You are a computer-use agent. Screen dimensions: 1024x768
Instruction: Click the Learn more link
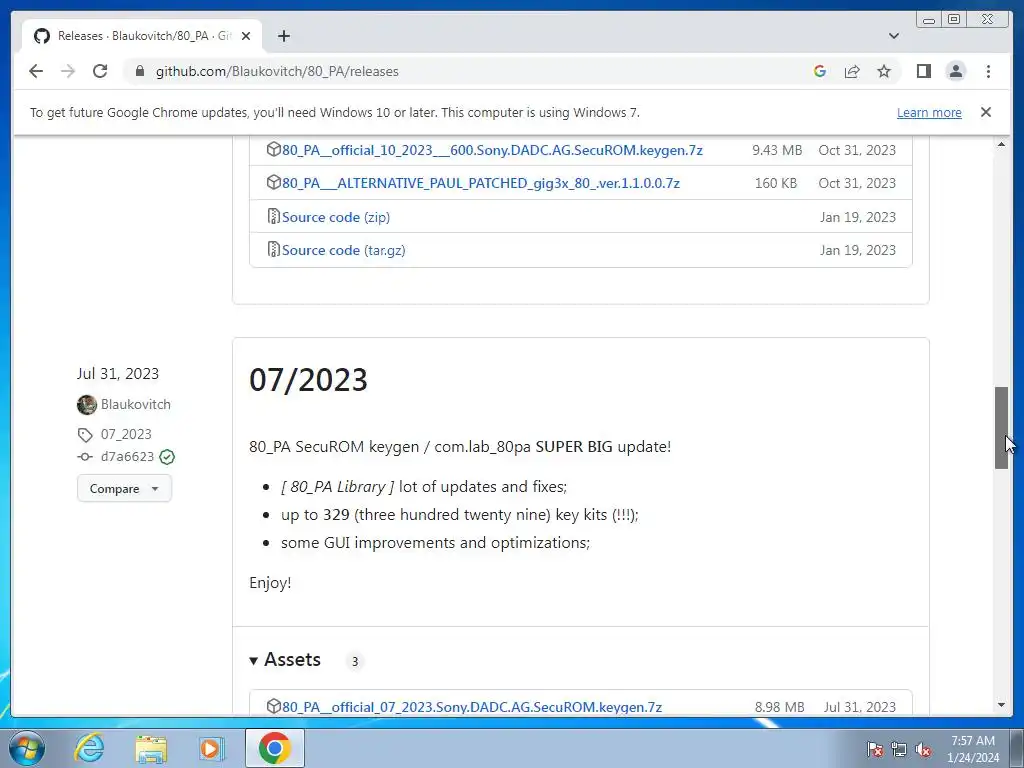click(929, 112)
